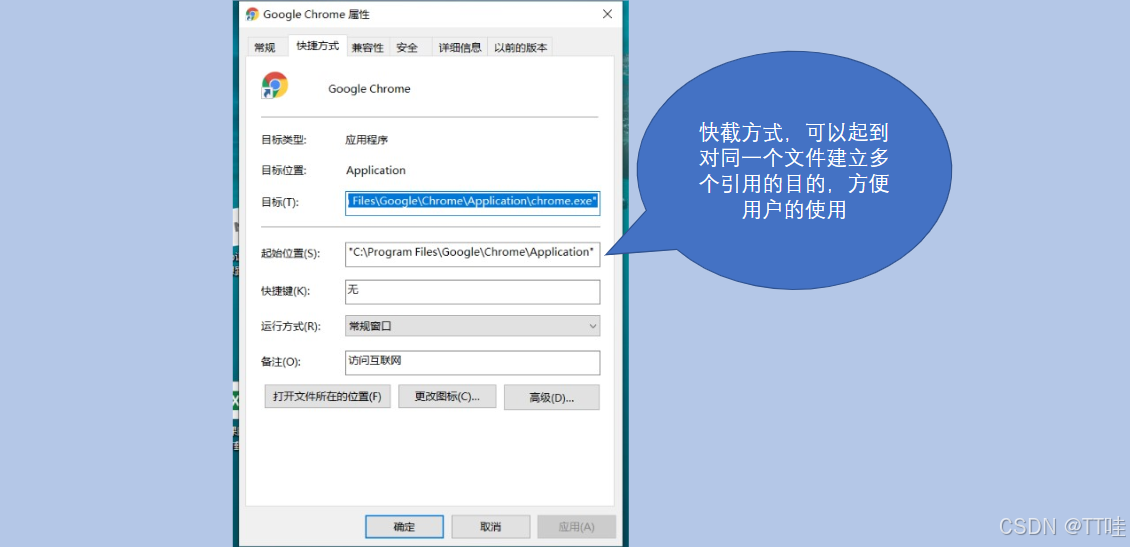Click the 目标(T) path field
Viewport: 1130px width, 547px height.
point(473,203)
